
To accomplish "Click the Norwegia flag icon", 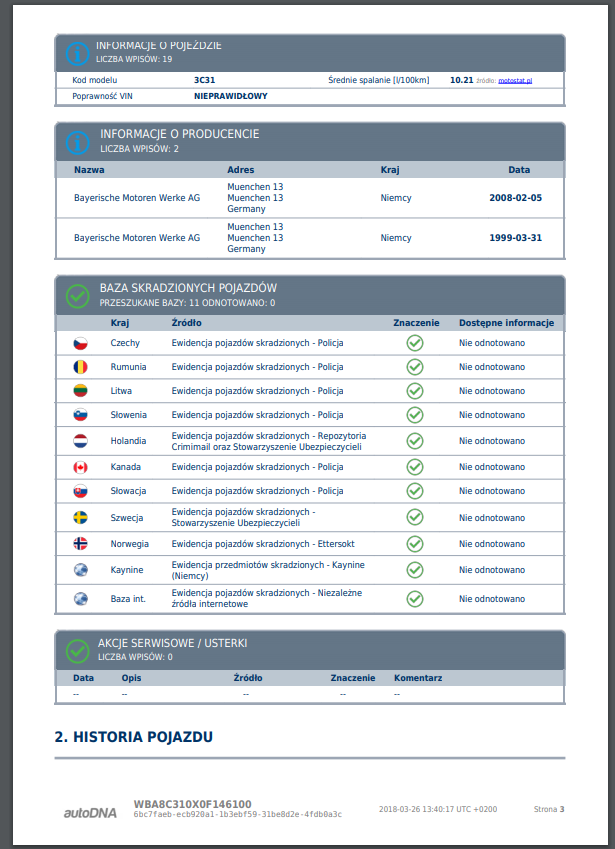I will pyautogui.click(x=81, y=544).
